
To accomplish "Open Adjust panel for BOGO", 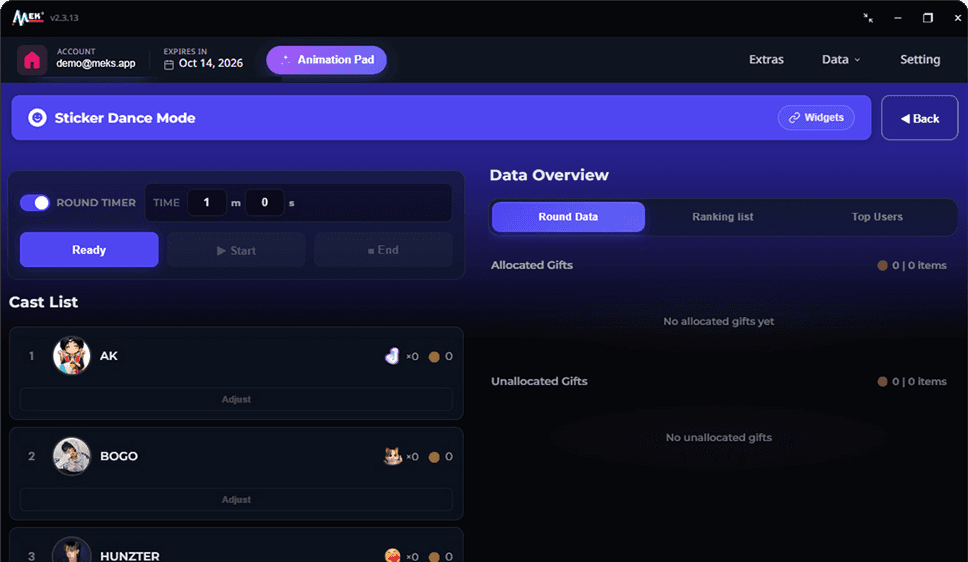I will (236, 499).
